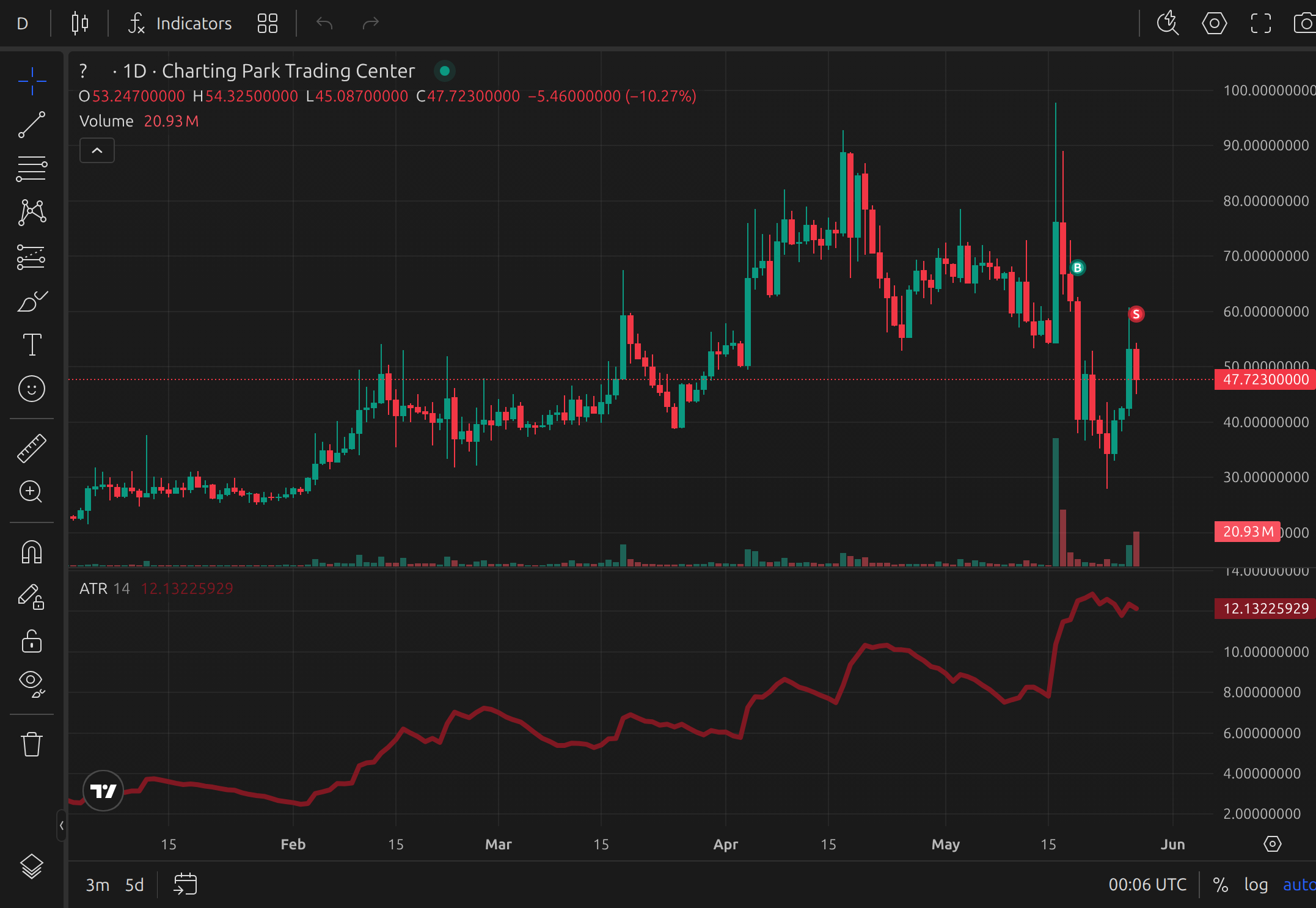1316x908 pixels.
Task: Open the layout grid selector
Action: point(268,24)
